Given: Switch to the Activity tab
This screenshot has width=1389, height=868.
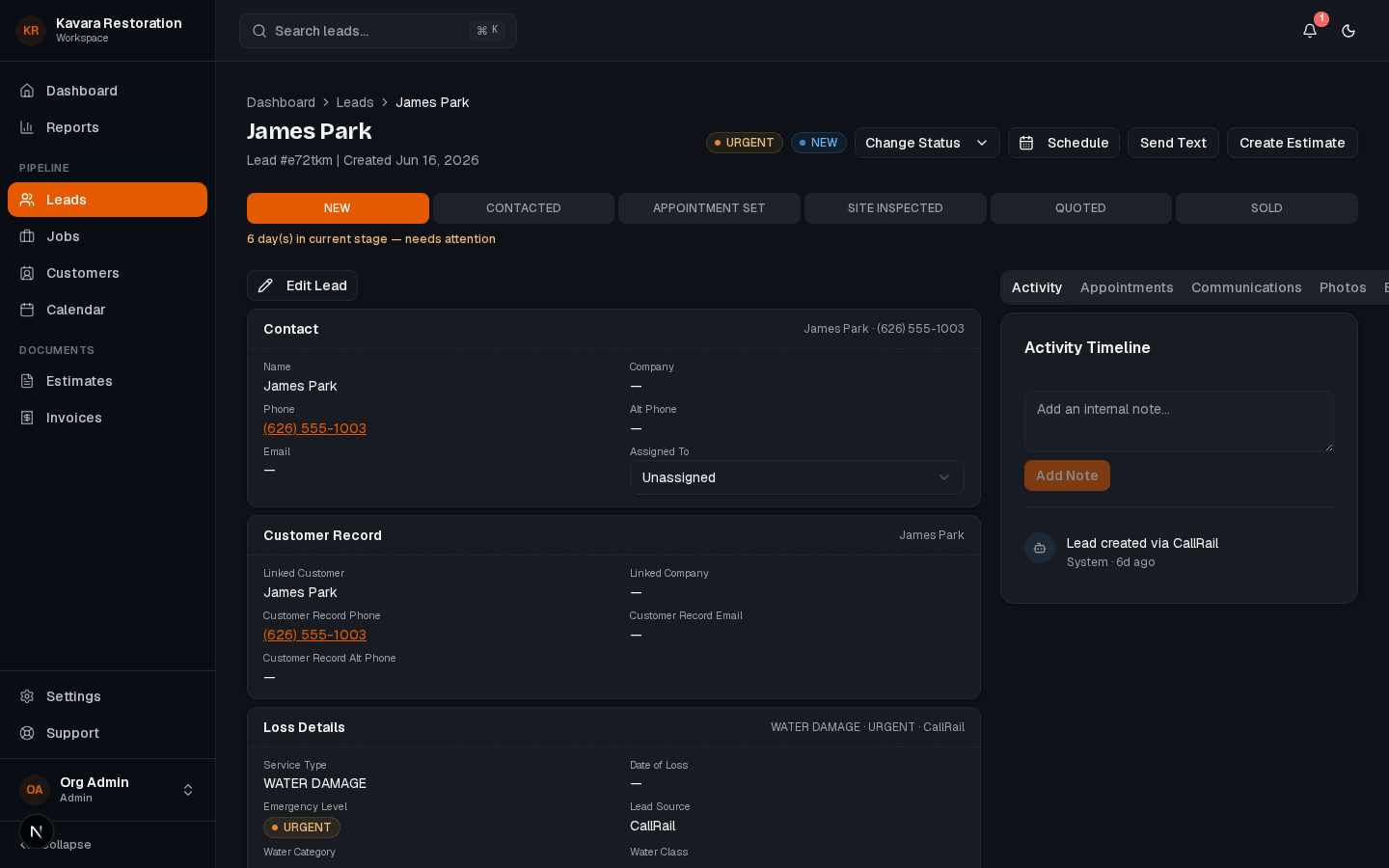Looking at the screenshot, I should click(x=1037, y=287).
